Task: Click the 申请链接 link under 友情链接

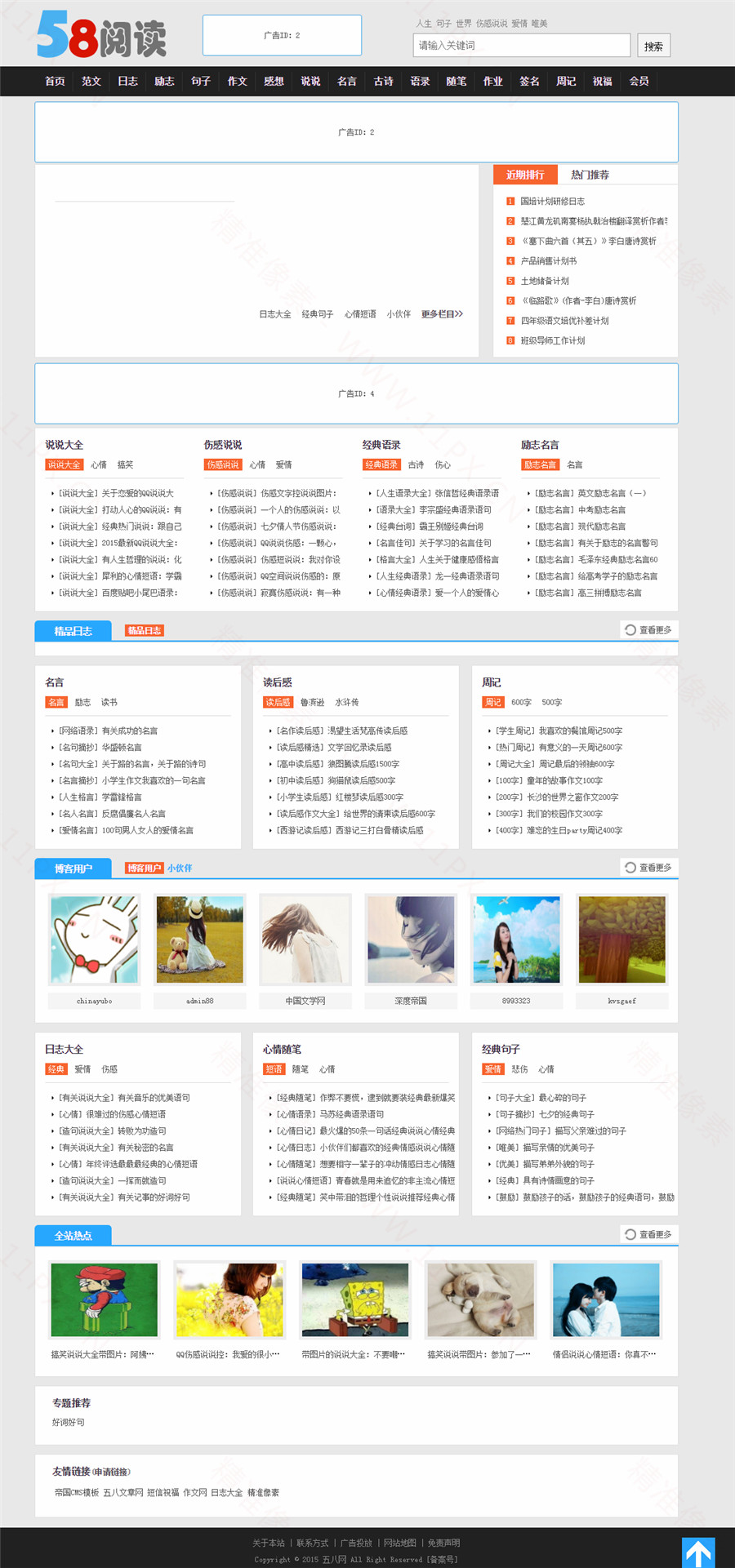Action: coord(111,1472)
